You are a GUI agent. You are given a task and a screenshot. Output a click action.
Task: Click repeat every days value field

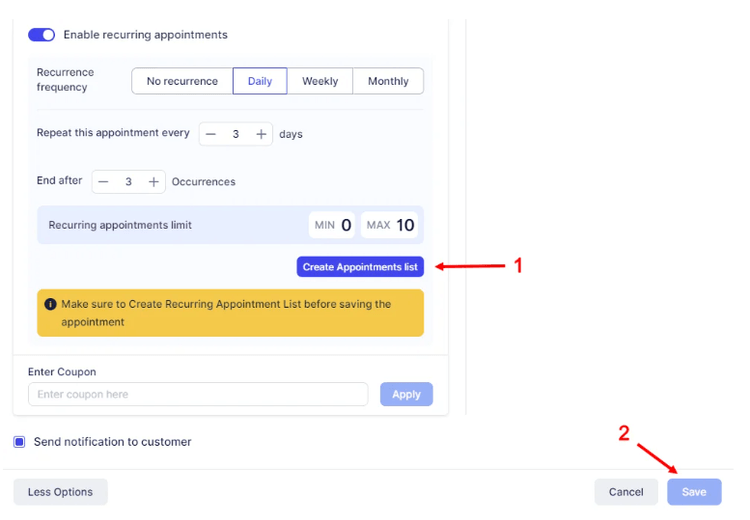236,134
